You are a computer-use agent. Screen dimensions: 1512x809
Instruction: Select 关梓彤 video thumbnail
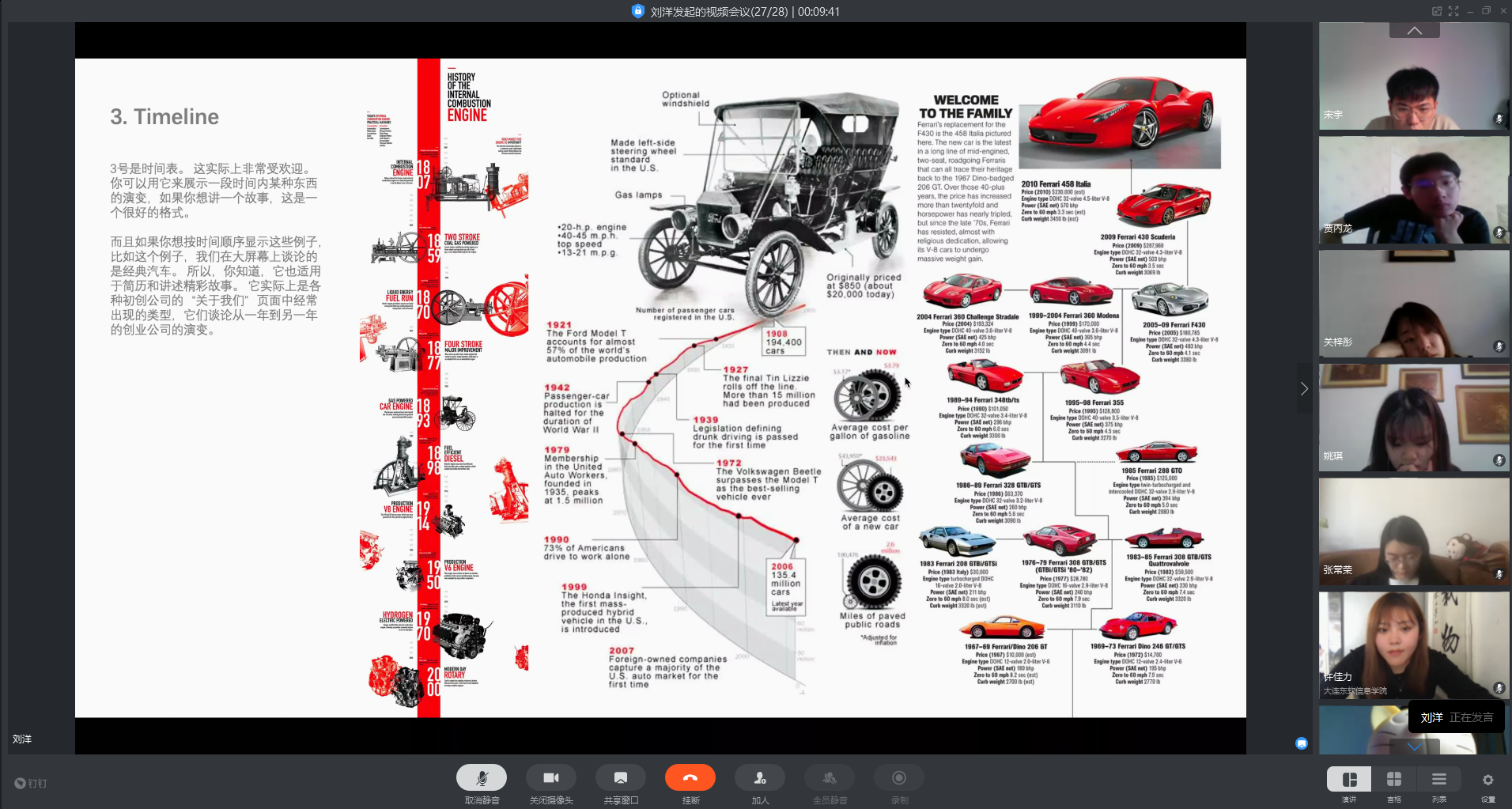click(x=1414, y=304)
